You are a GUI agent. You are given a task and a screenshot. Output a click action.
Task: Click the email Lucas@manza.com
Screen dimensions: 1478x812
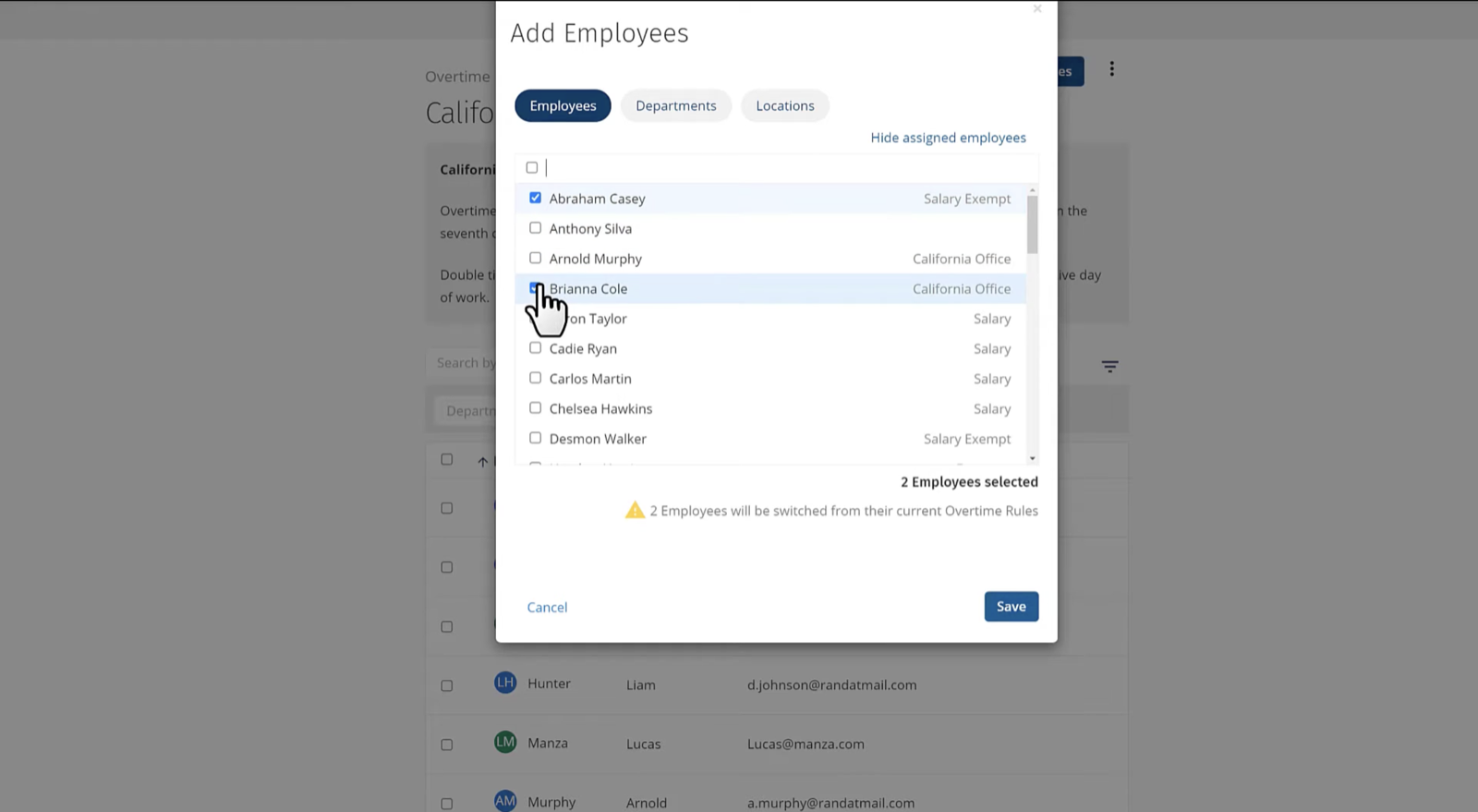point(806,744)
